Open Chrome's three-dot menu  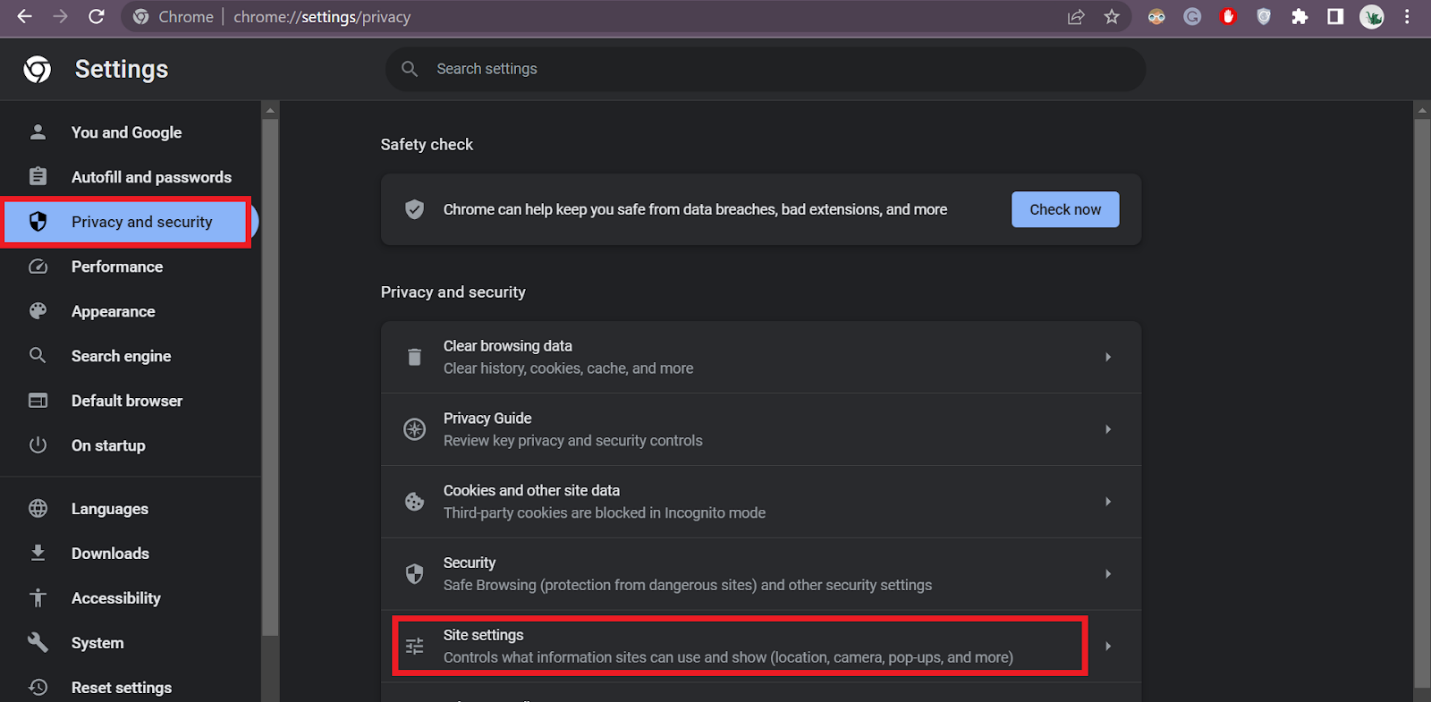tap(1407, 17)
